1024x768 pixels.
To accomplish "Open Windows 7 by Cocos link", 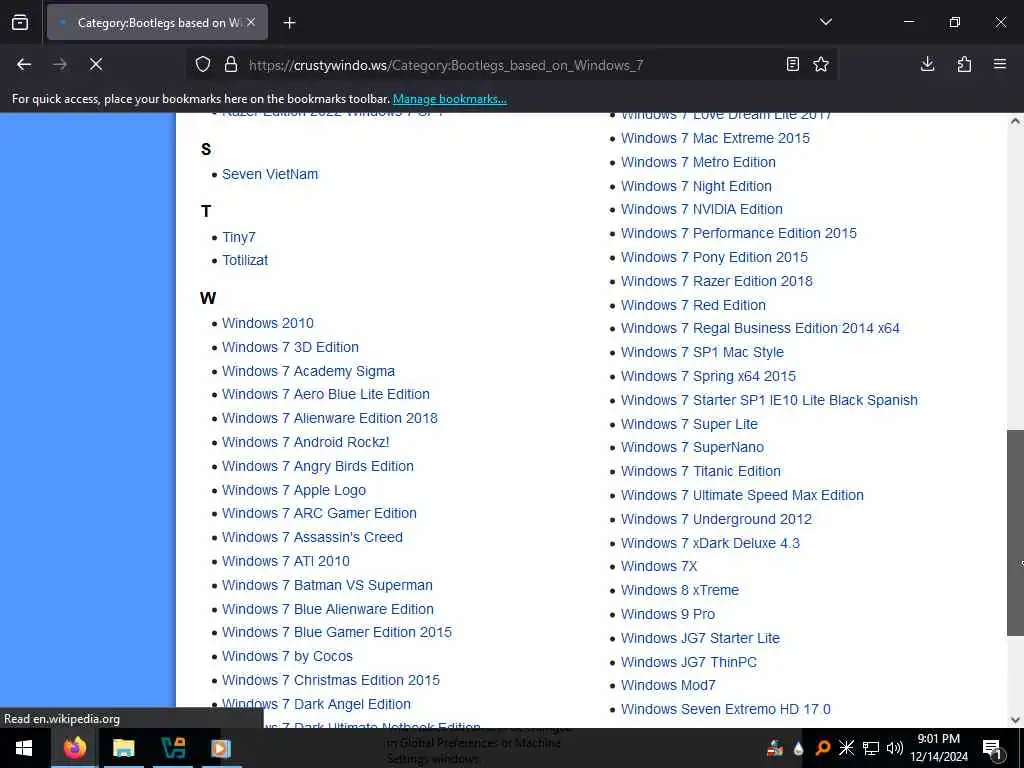I will pos(287,656).
